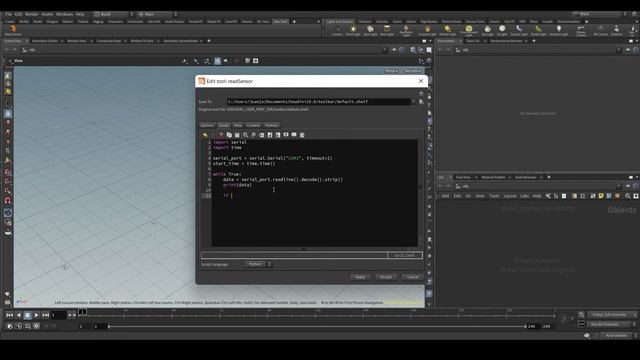Play the timeline forward
Viewport: 640px width, 360px height.
click(36, 315)
